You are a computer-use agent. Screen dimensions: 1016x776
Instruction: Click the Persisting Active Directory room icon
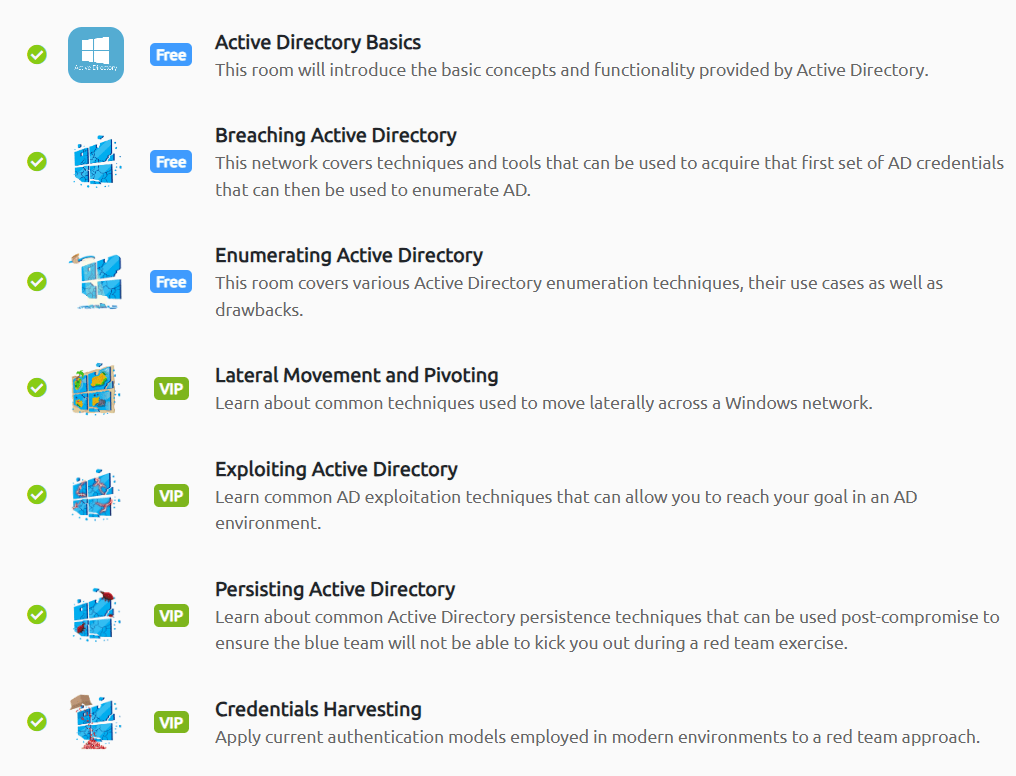(x=97, y=616)
